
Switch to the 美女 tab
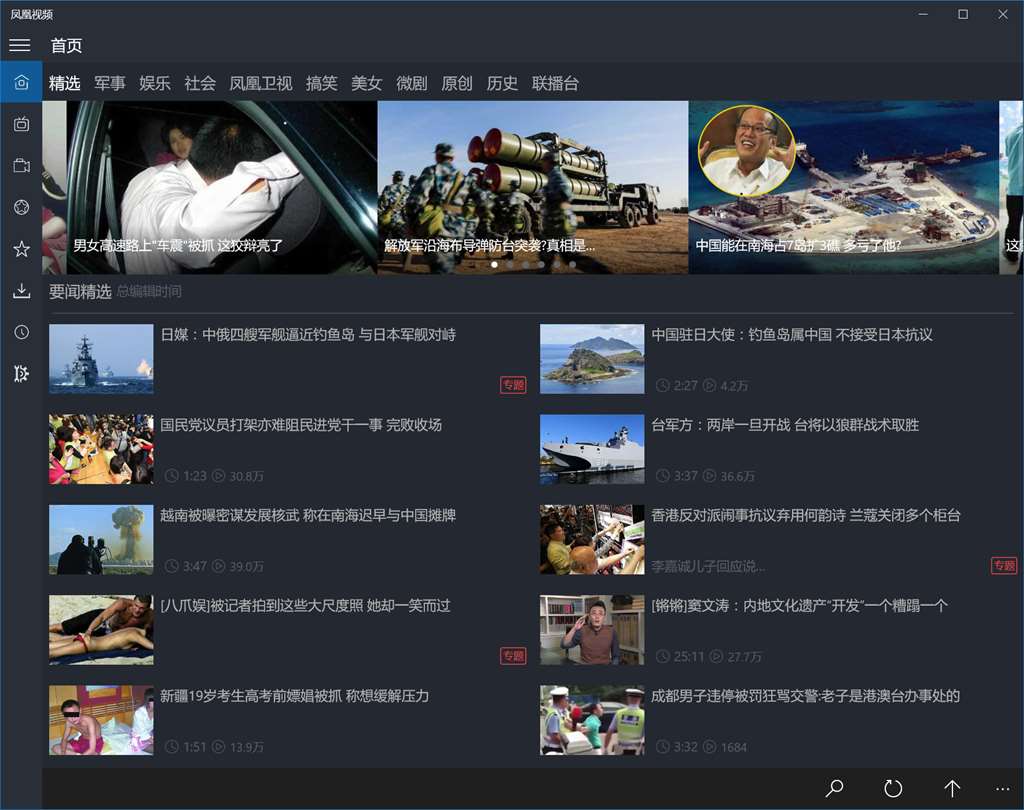pyautogui.click(x=366, y=84)
